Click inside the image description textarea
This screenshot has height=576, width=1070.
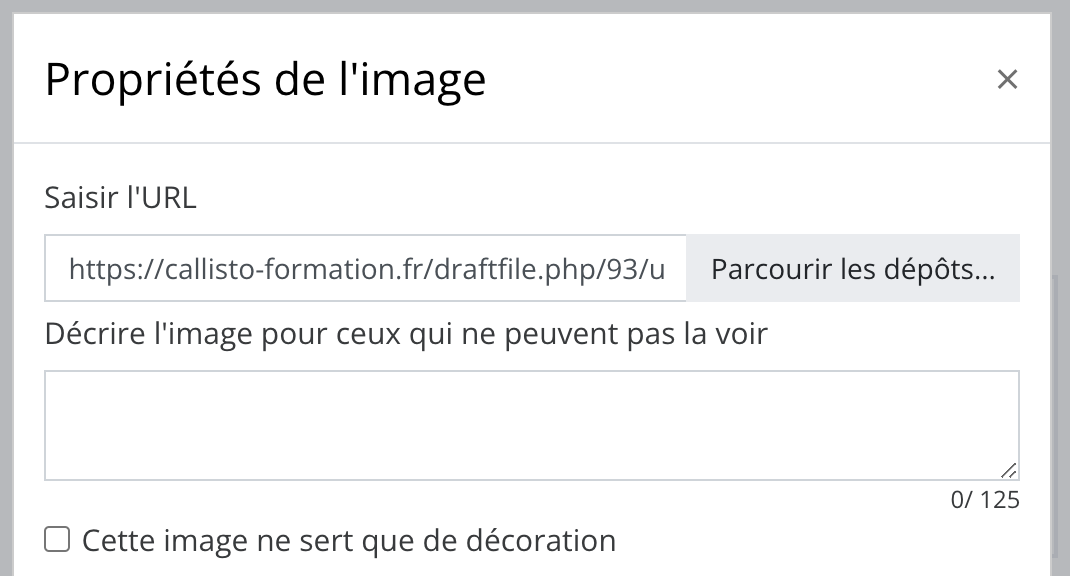coord(530,420)
